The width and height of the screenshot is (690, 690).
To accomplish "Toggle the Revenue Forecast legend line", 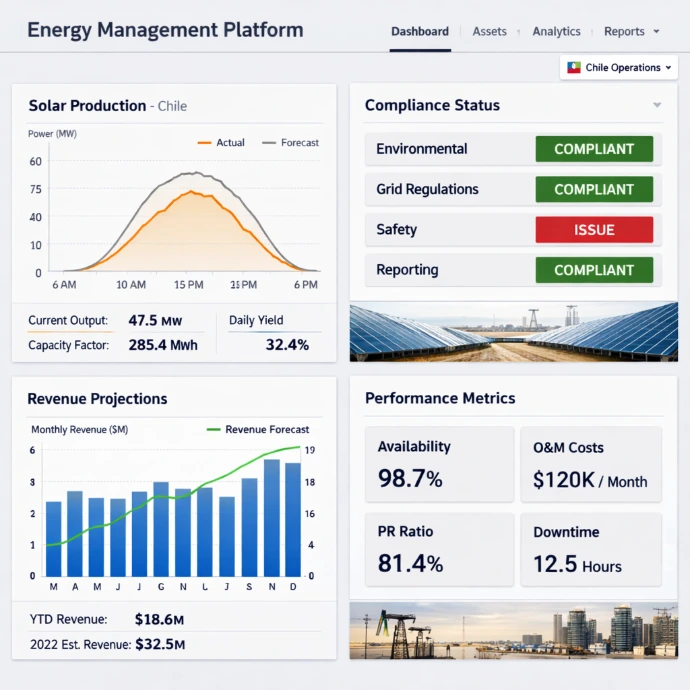I will click(x=257, y=429).
